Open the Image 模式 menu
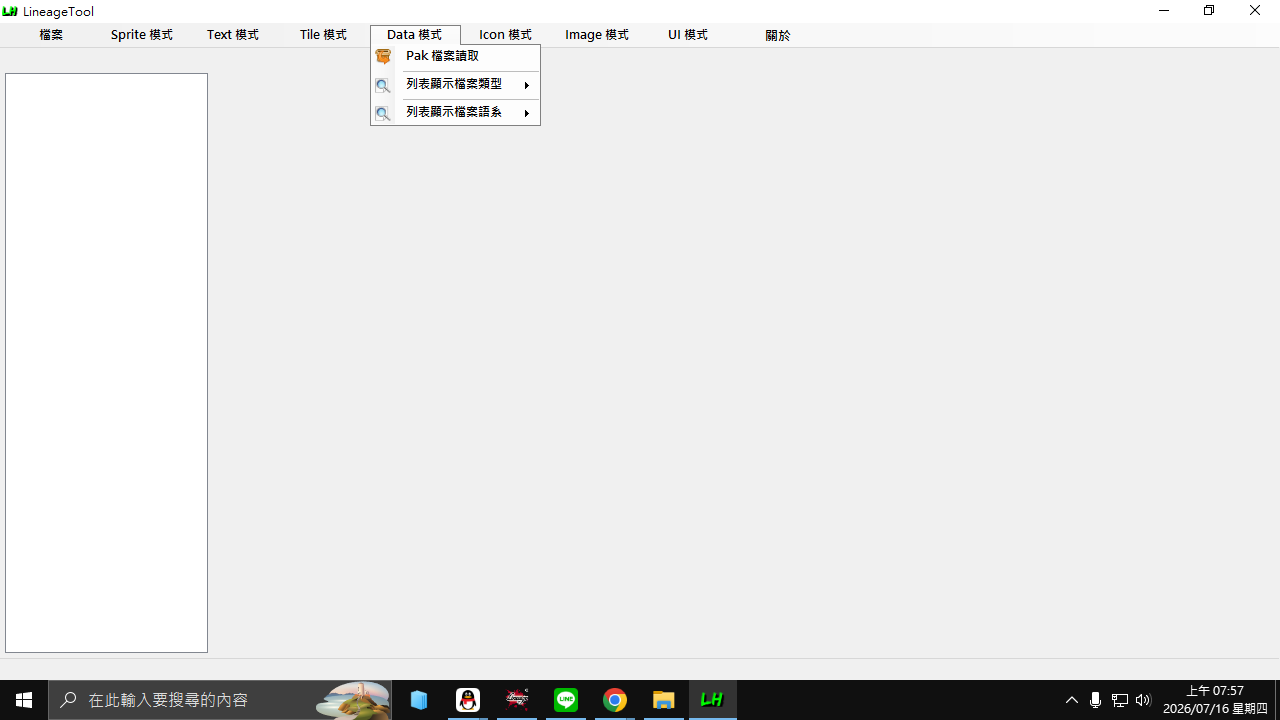Image resolution: width=1280 pixels, height=720 pixels. [x=597, y=35]
